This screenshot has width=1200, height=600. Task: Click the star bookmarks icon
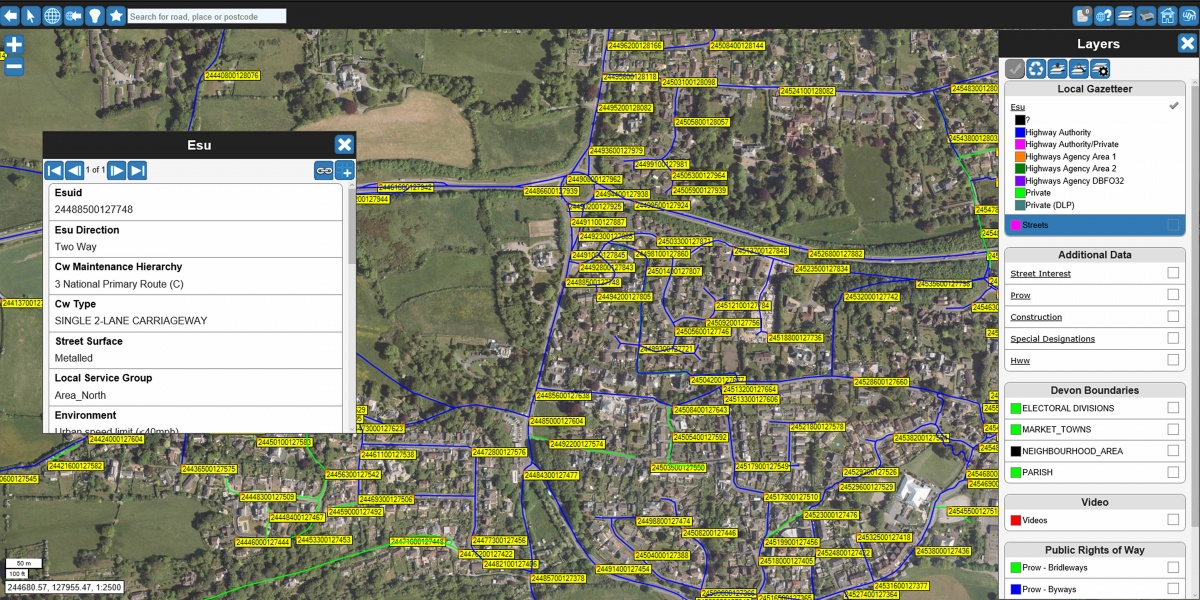tap(116, 15)
